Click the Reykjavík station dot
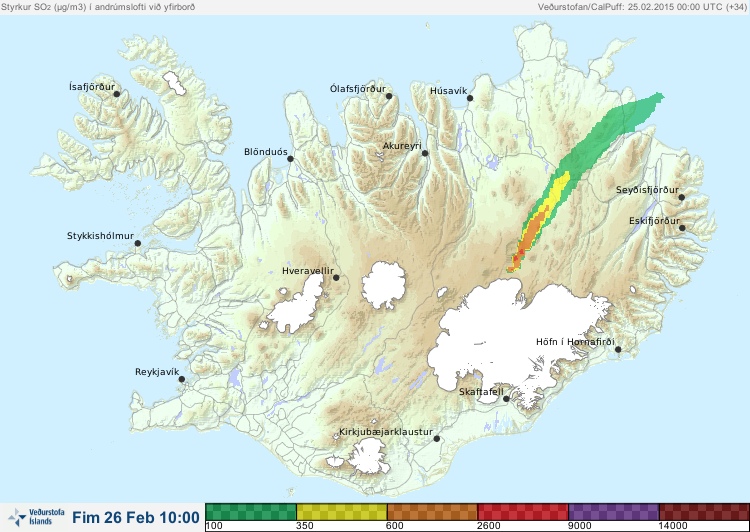The image size is (750, 532). [182, 379]
